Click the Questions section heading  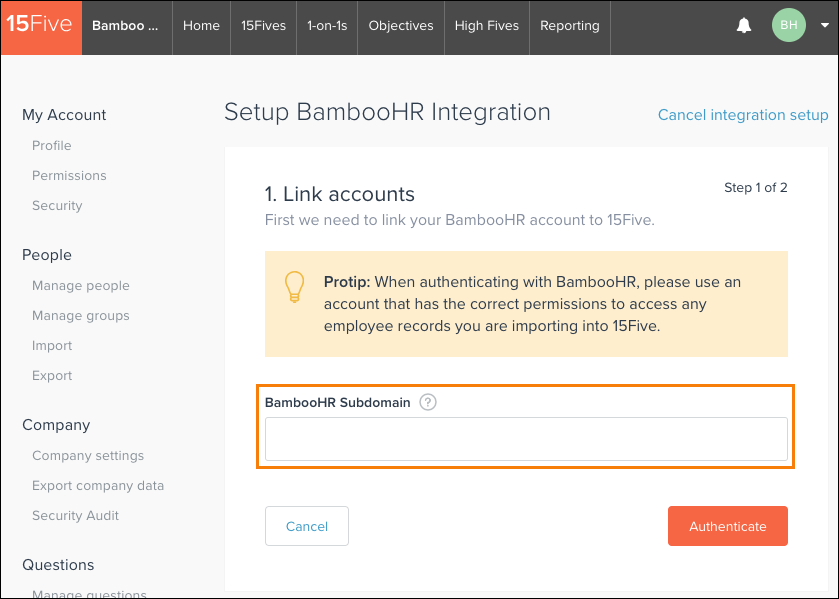point(58,565)
